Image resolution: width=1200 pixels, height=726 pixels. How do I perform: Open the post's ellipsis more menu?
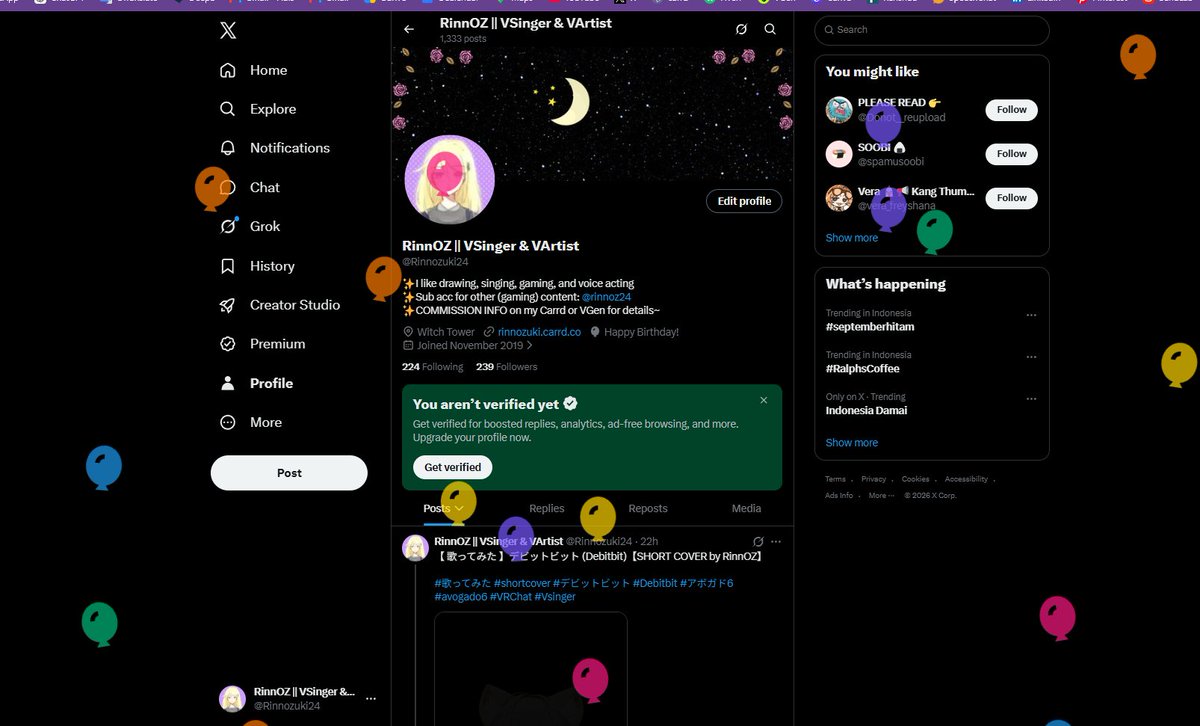pyautogui.click(x=776, y=541)
